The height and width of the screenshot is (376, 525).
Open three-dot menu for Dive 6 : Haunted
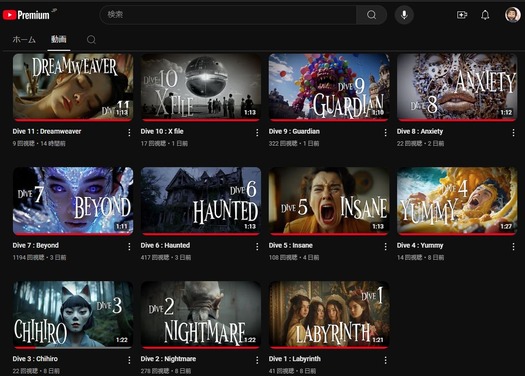pos(257,247)
